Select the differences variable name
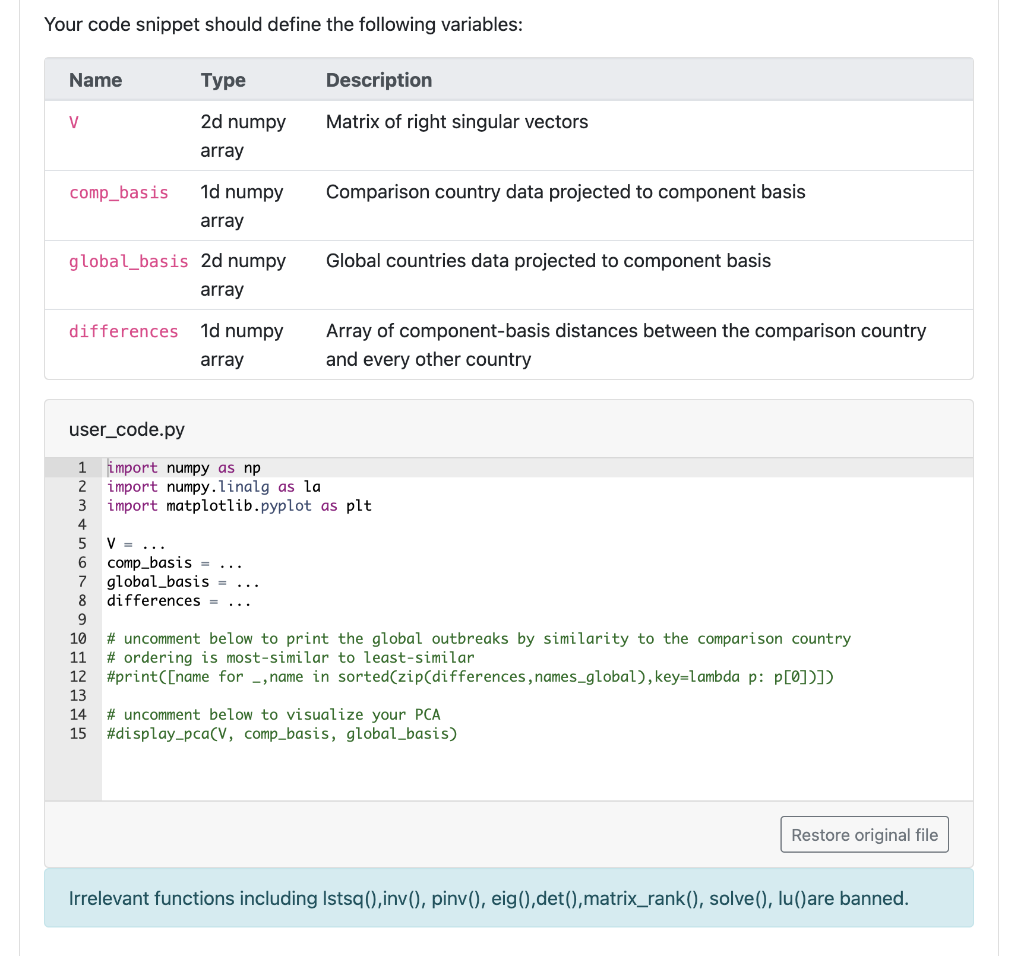 [x=123, y=330]
